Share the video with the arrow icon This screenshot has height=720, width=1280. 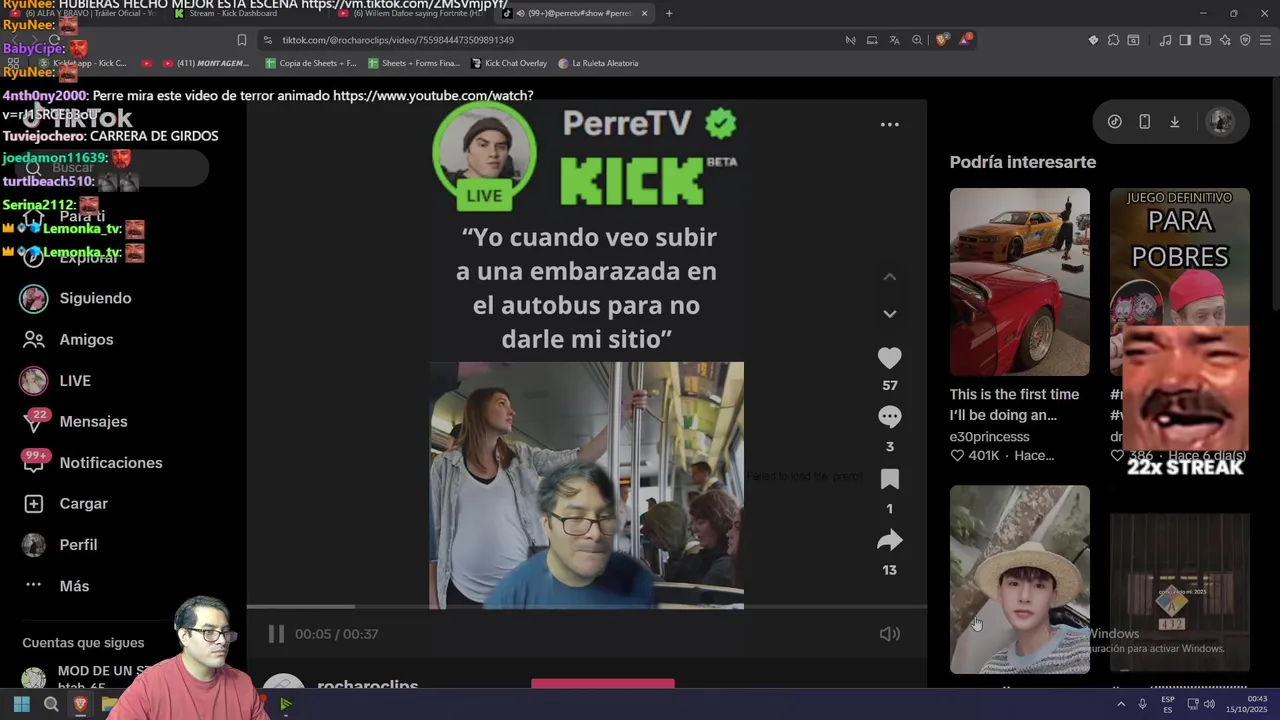pyautogui.click(x=889, y=541)
